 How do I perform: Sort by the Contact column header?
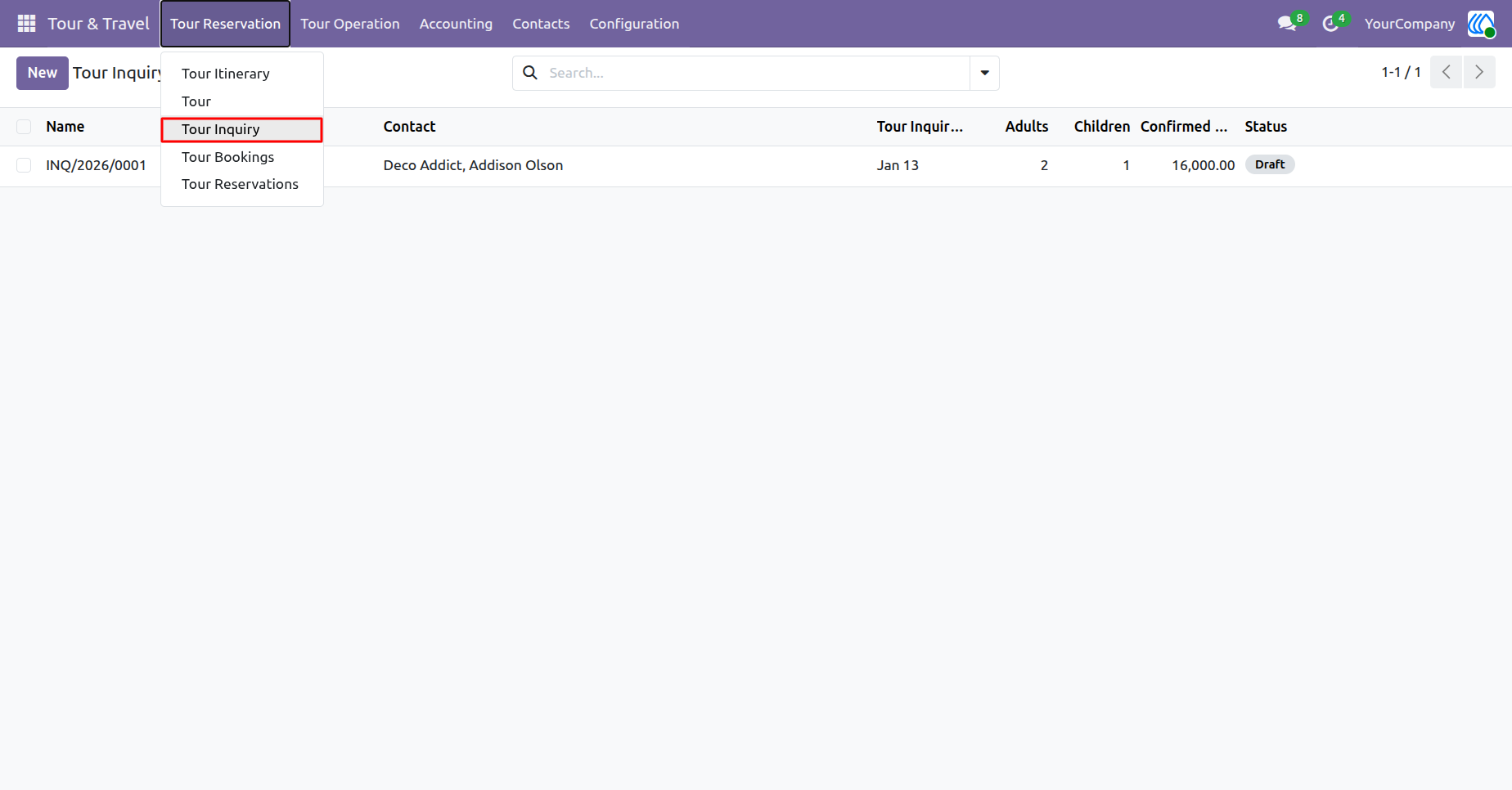(409, 127)
